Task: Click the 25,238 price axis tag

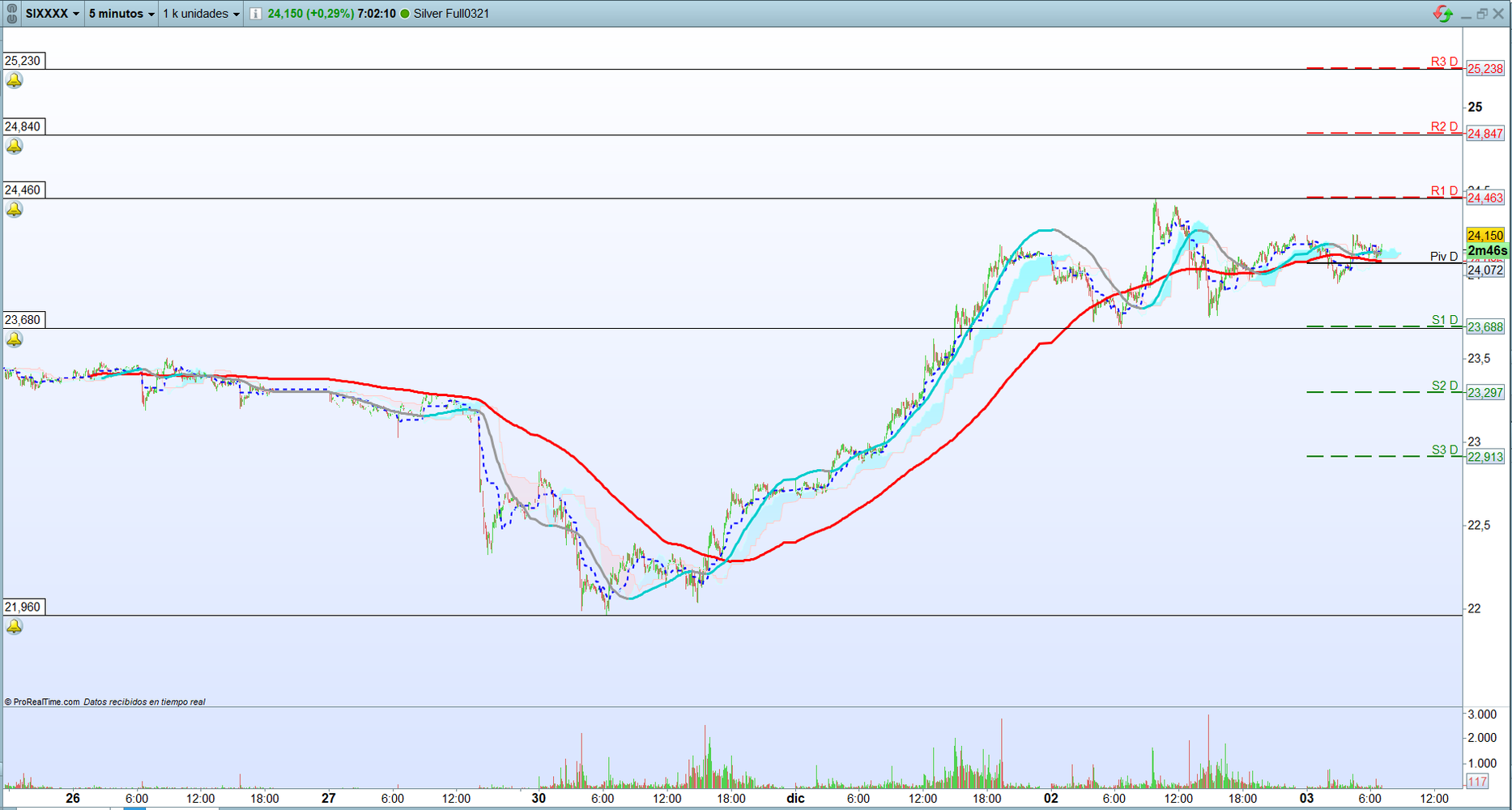Action: click(x=1485, y=69)
